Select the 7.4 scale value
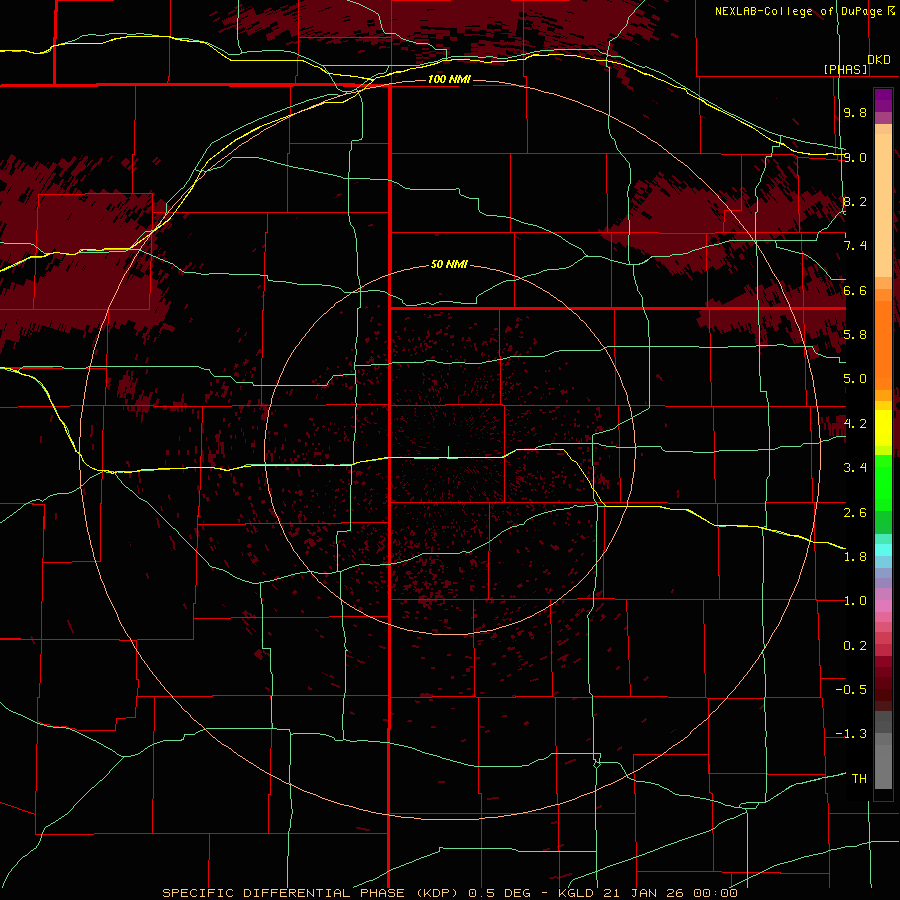The height and width of the screenshot is (900, 900). pos(855,246)
